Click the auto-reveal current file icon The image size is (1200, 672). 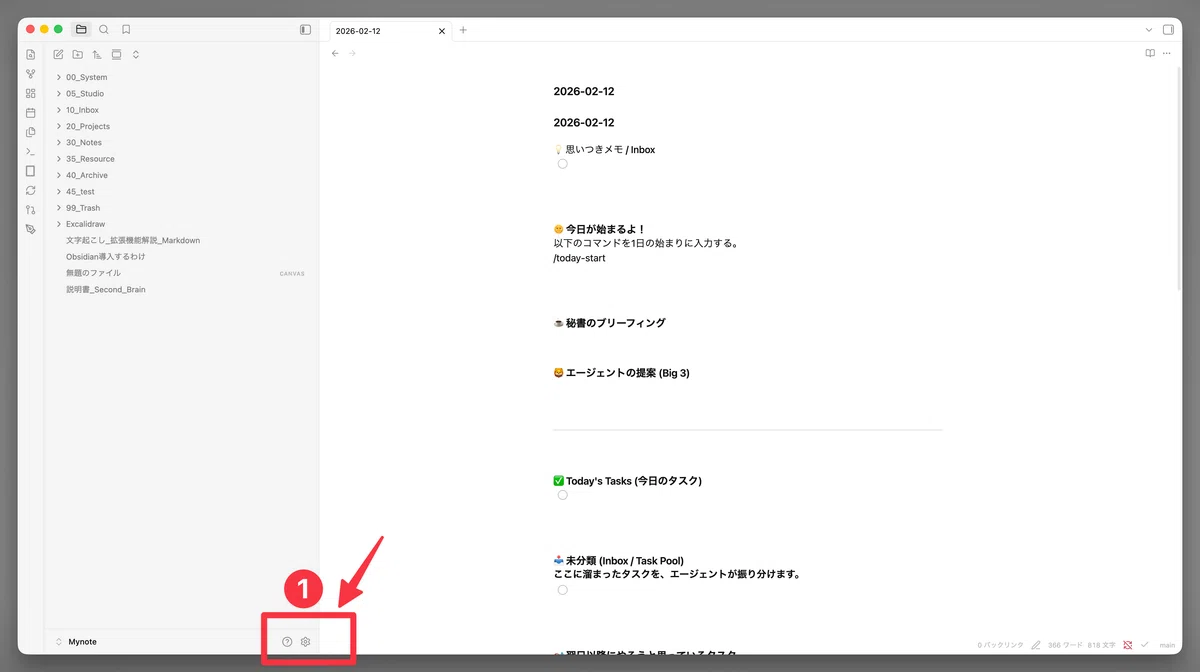click(116, 54)
